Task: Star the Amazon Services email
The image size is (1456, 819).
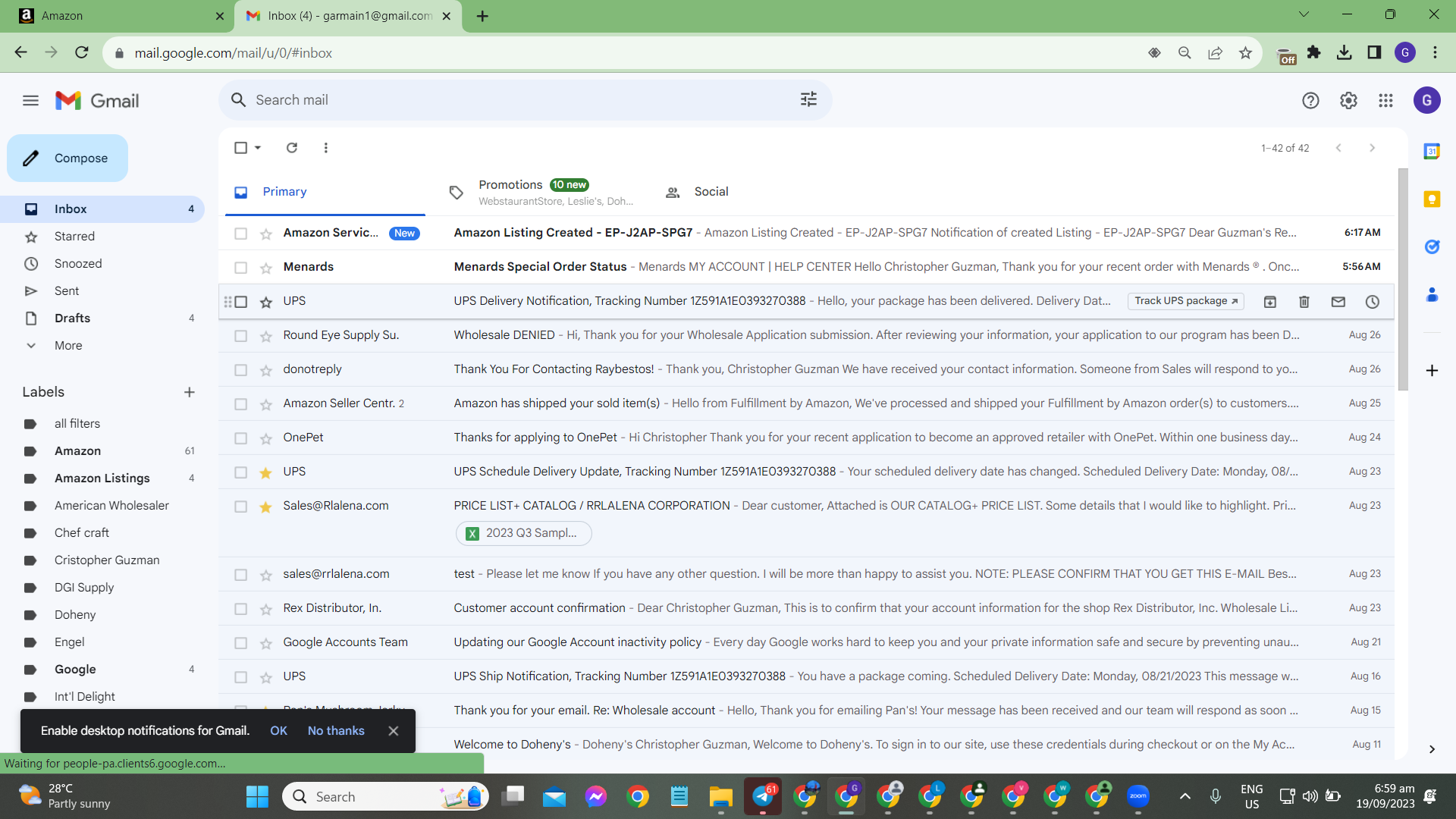Action: coord(266,234)
